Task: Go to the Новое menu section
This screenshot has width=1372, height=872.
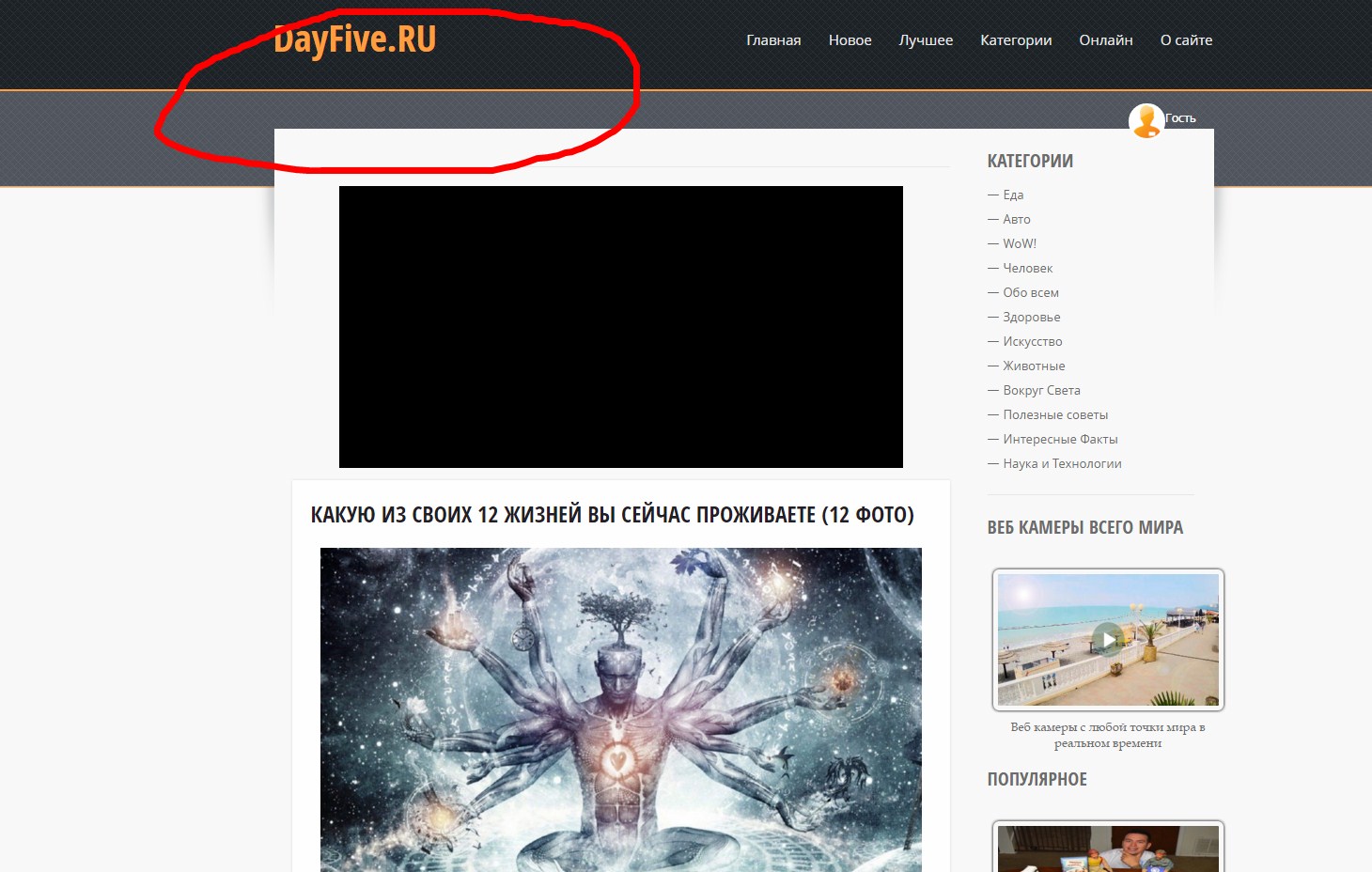Action: 850,40
